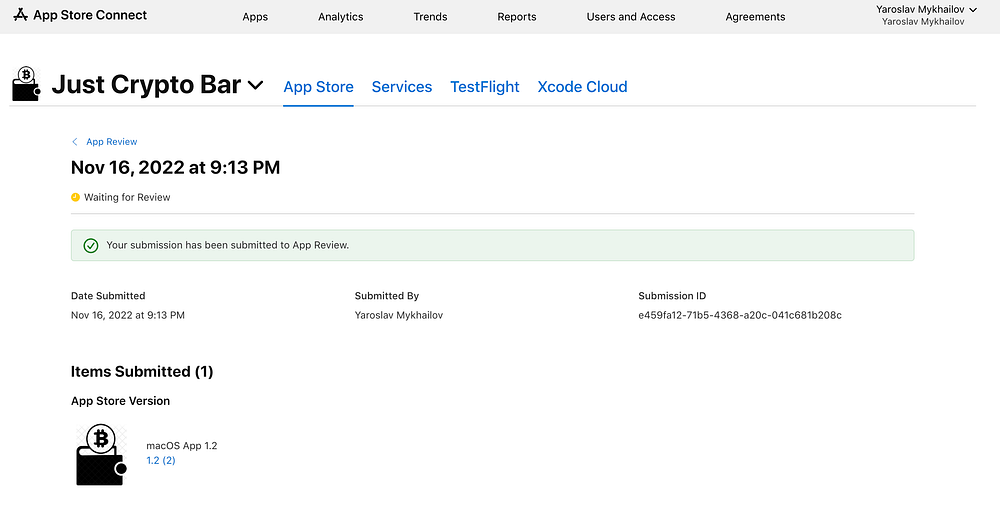Click the macOS App 1.2 wallet thumbnail
The height and width of the screenshot is (520, 1000).
click(101, 454)
